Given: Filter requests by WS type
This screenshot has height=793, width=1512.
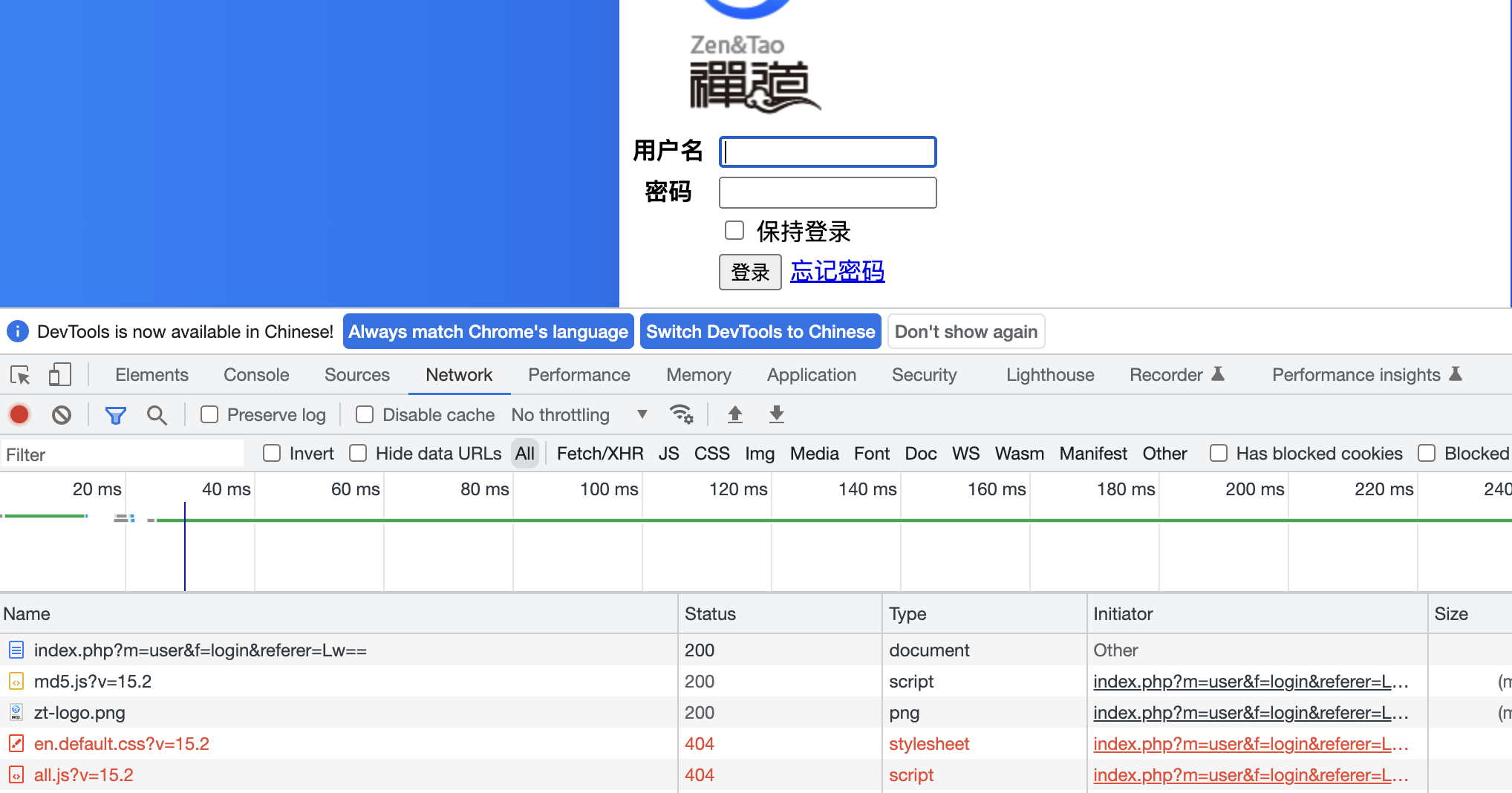Looking at the screenshot, I should [966, 454].
